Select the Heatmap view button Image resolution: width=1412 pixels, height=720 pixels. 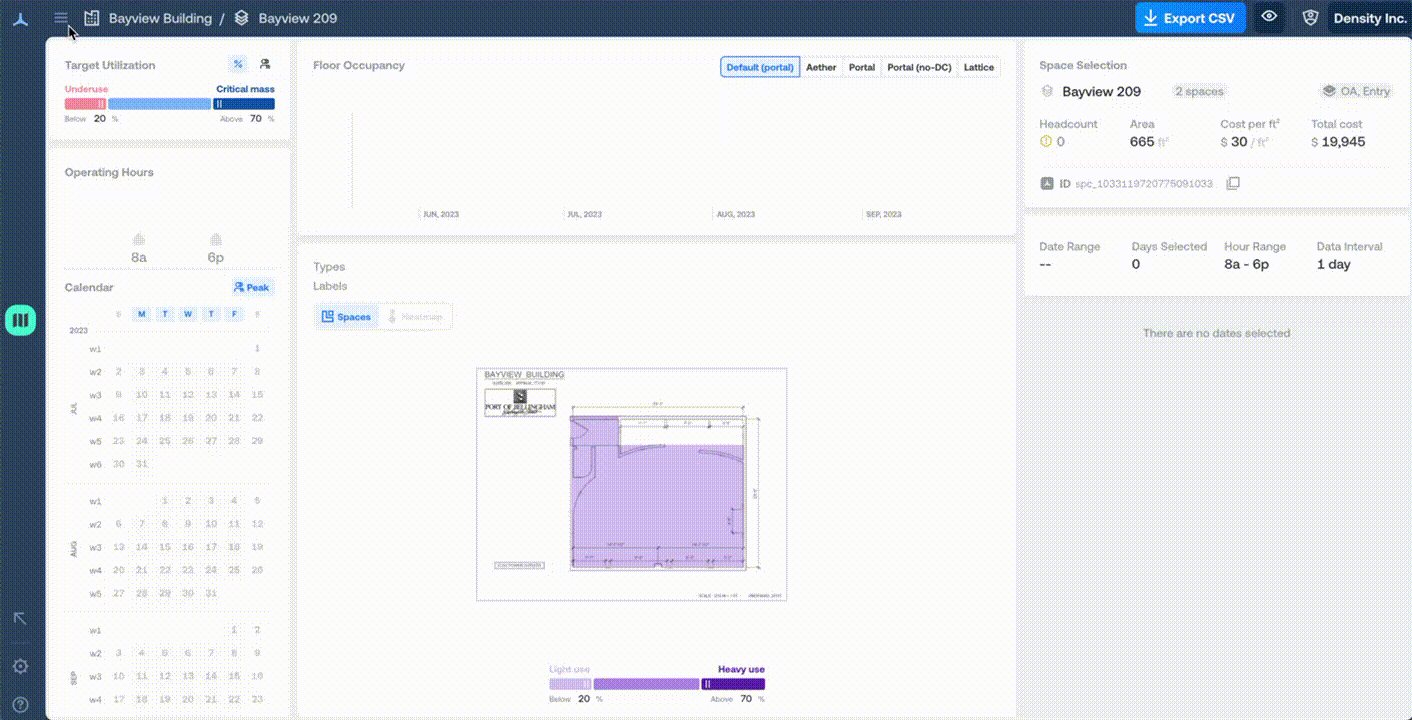[415, 317]
